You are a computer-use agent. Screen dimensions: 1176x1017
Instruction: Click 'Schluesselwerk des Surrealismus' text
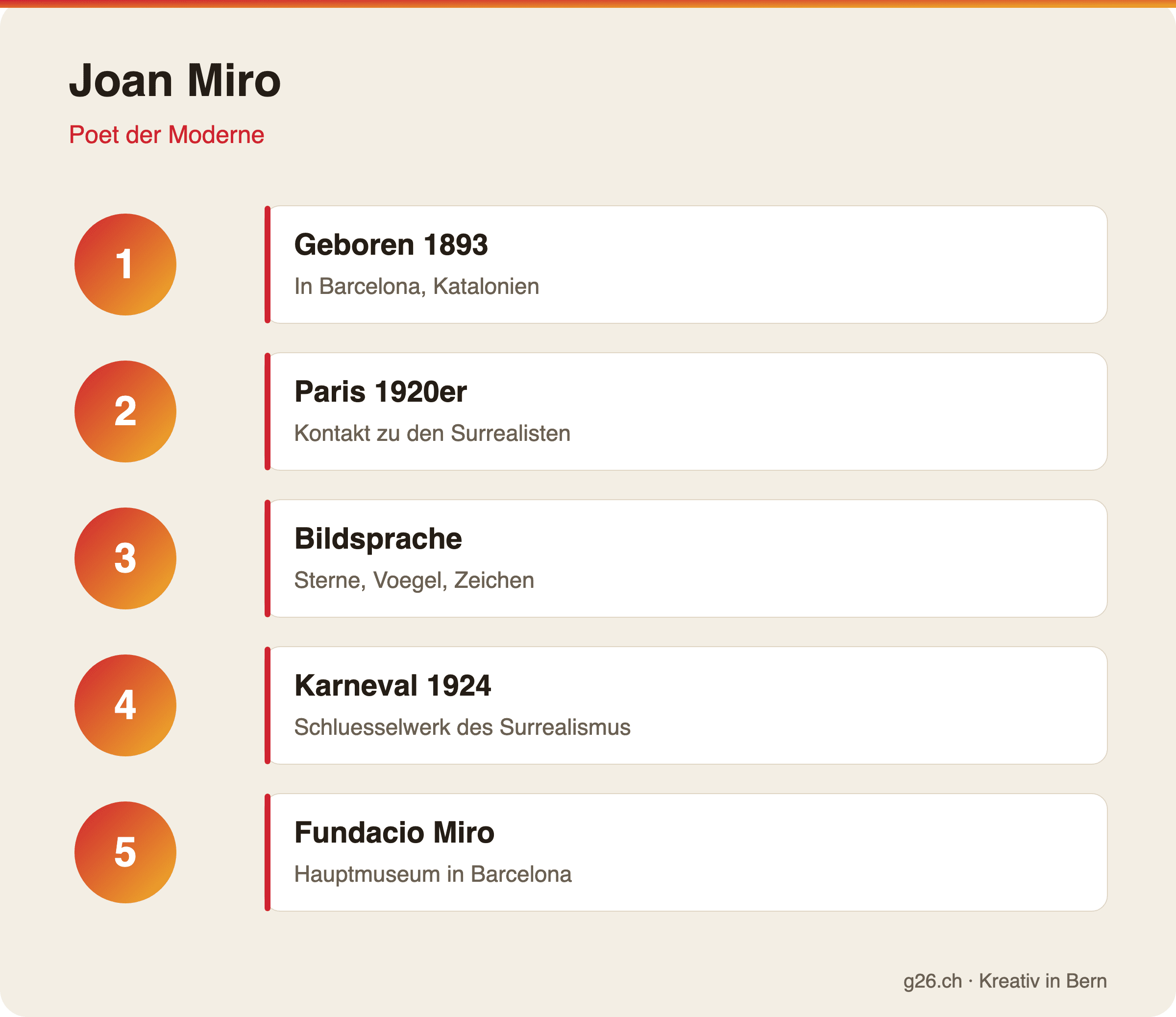(462, 727)
